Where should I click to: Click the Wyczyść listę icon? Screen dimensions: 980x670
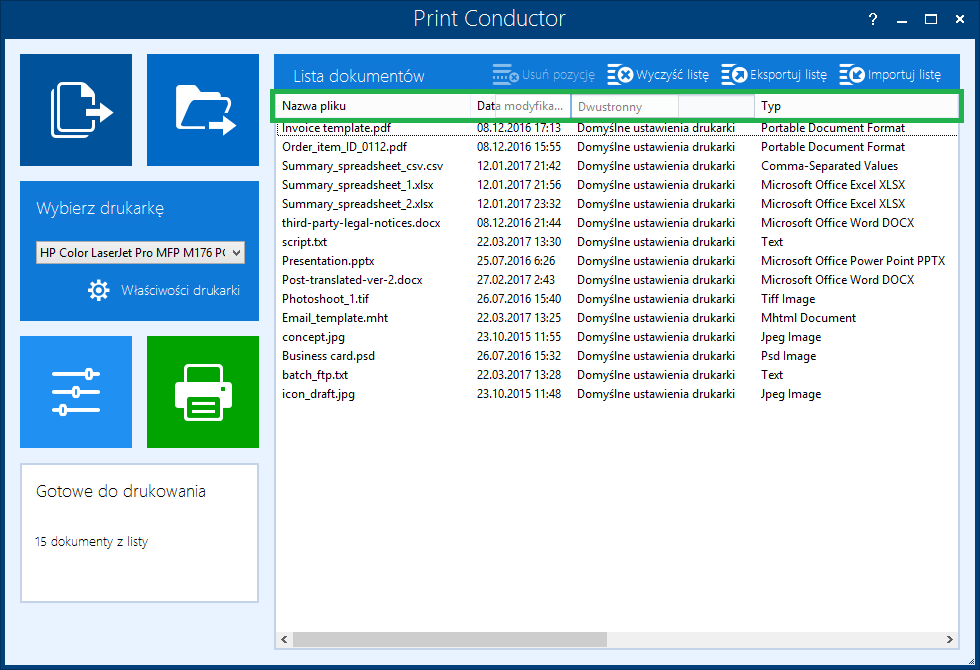[x=620, y=74]
